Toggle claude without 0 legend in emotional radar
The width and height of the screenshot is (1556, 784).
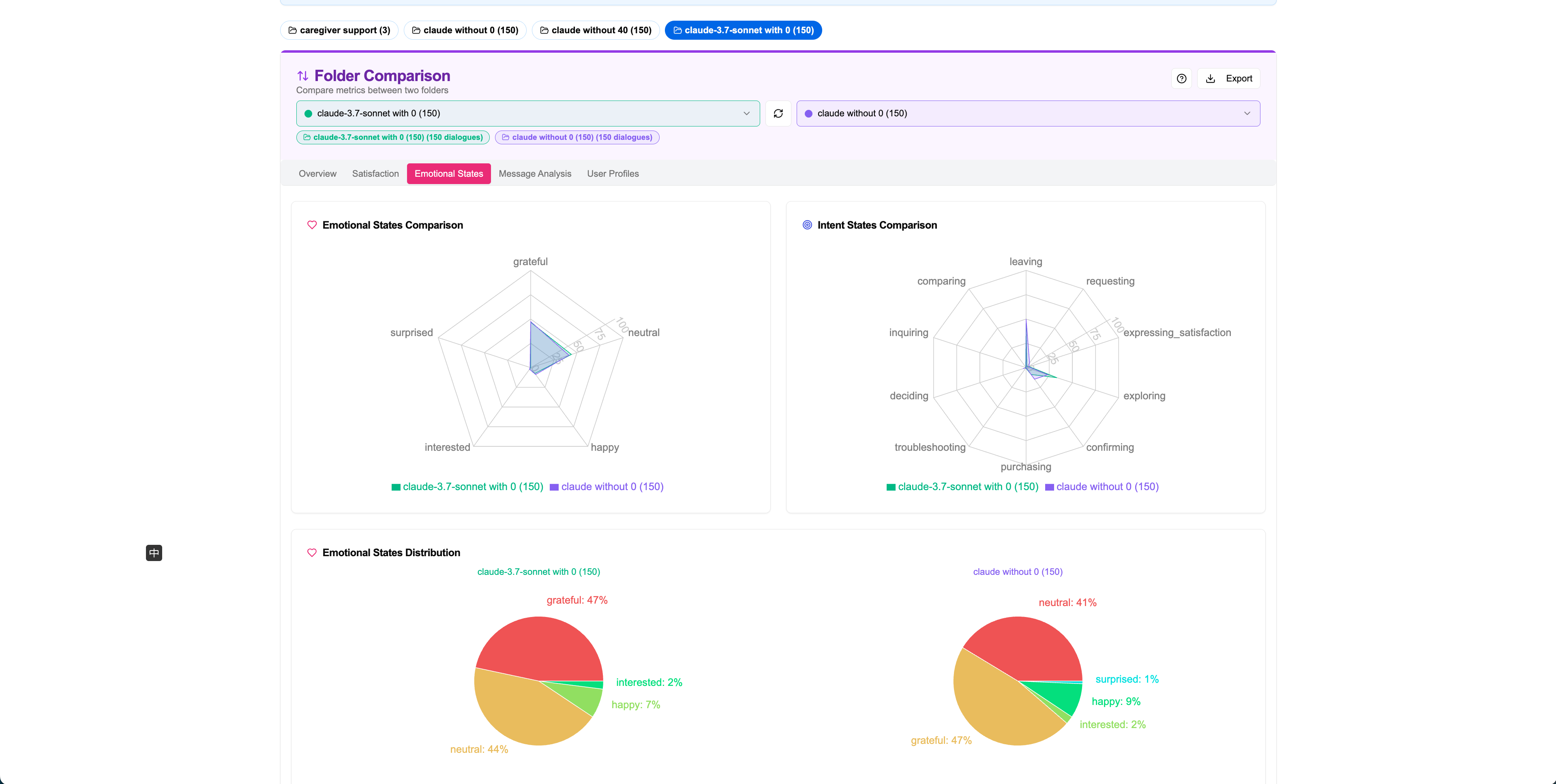(607, 487)
